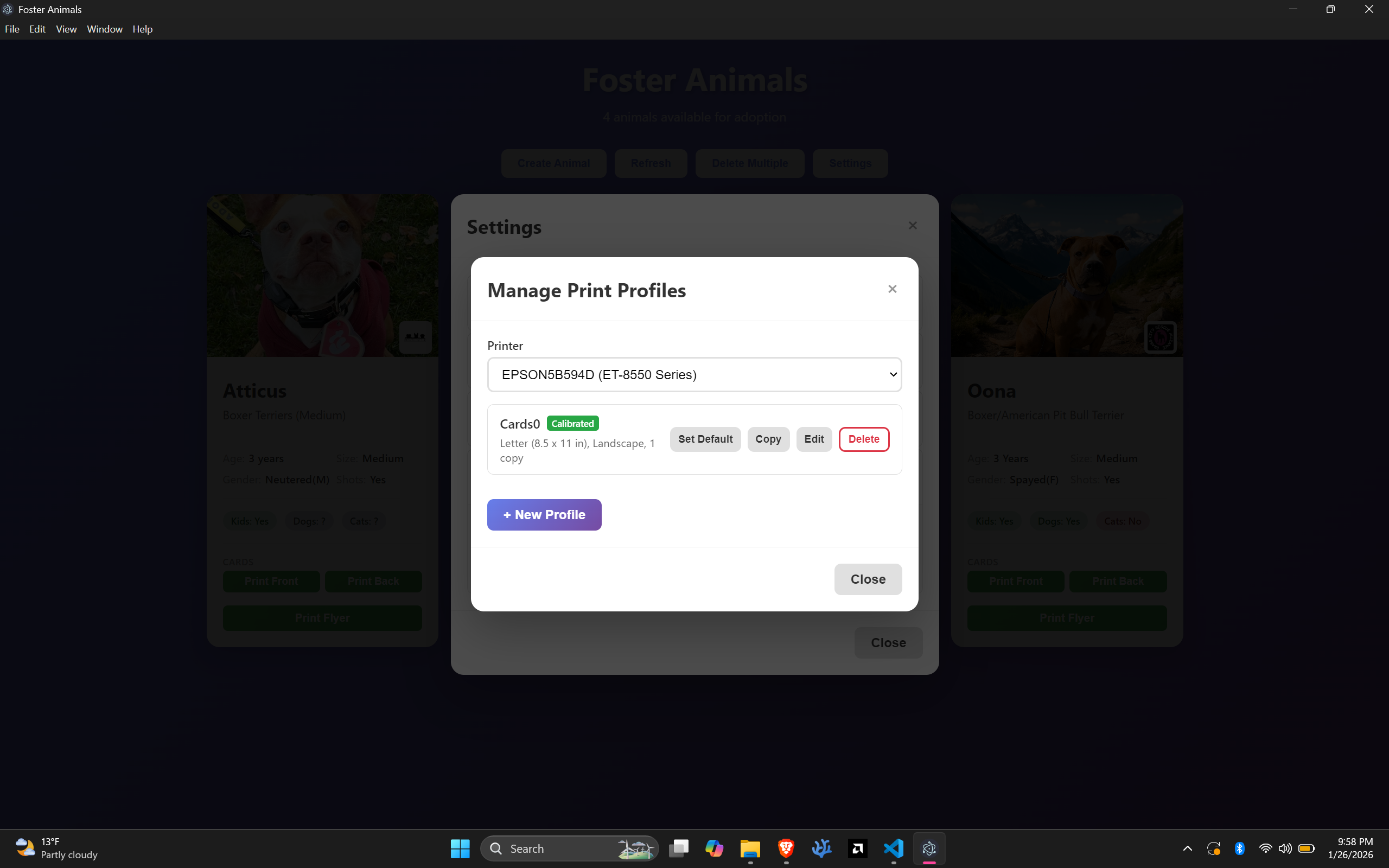This screenshot has width=1389, height=868.
Task: Close the Manage Print Profiles dialog X
Action: [x=892, y=289]
